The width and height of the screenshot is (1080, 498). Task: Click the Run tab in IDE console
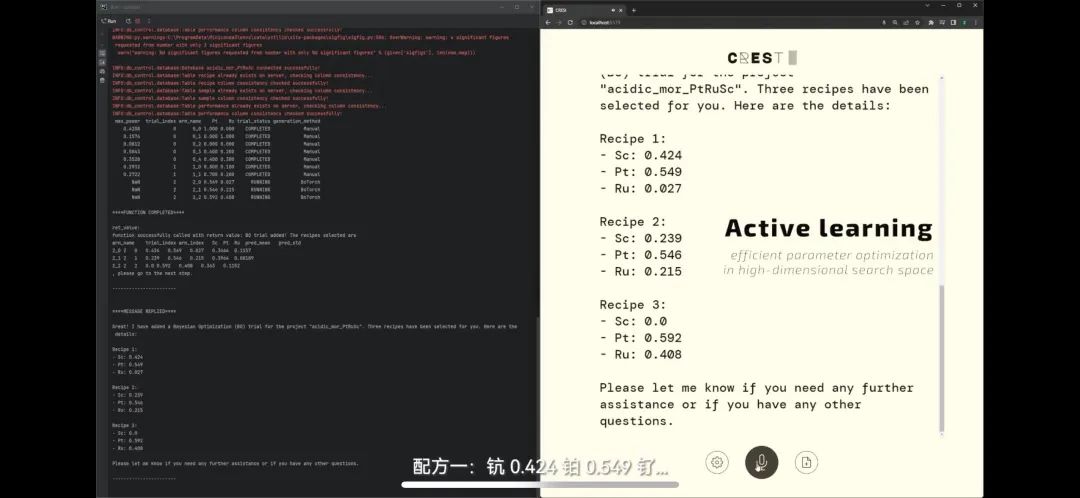point(108,21)
